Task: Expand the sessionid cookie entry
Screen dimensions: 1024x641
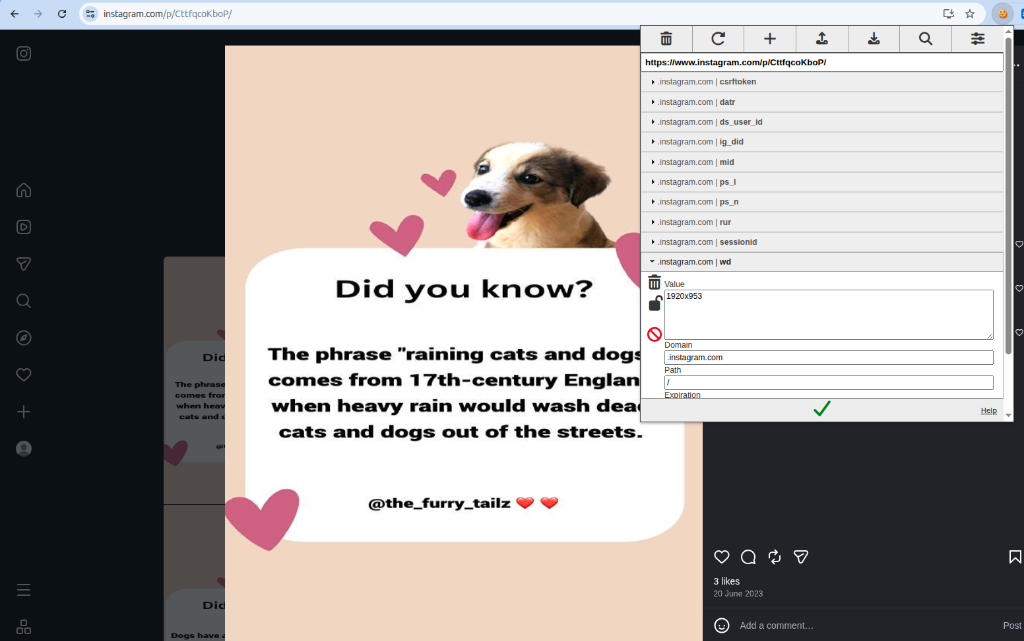Action: 653,242
